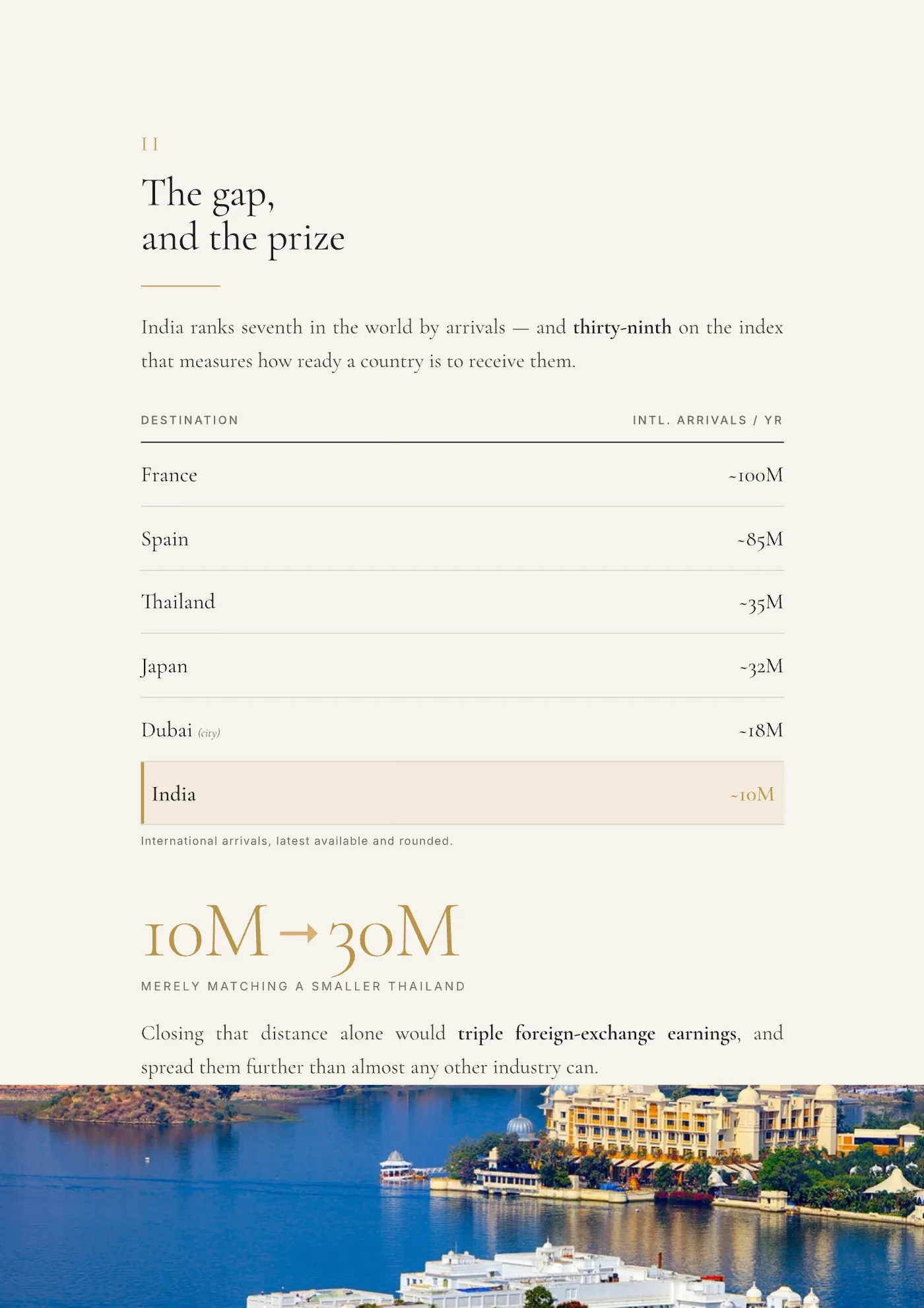Click the table footnote about rounded arrivals
Image resolution: width=924 pixels, height=1308 pixels.
[x=297, y=841]
